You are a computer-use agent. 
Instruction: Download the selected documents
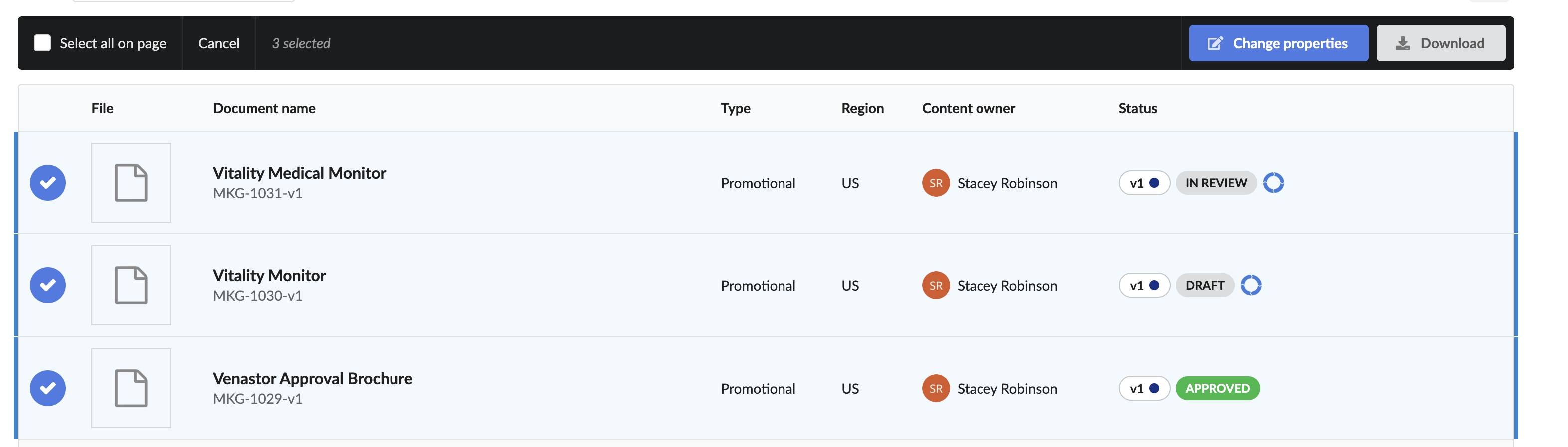(x=1441, y=43)
